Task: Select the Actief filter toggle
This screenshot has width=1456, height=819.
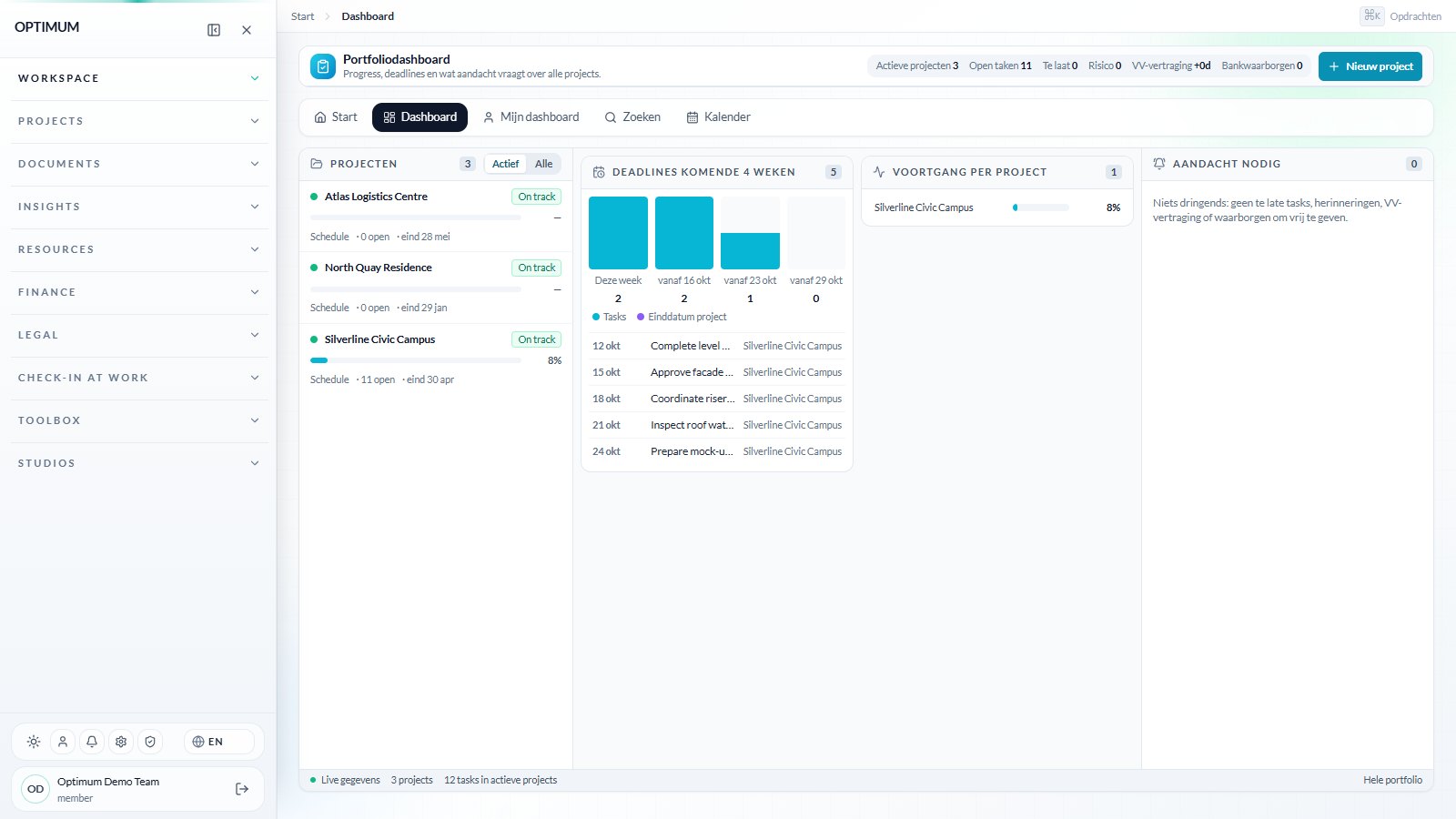Action: 505,164
